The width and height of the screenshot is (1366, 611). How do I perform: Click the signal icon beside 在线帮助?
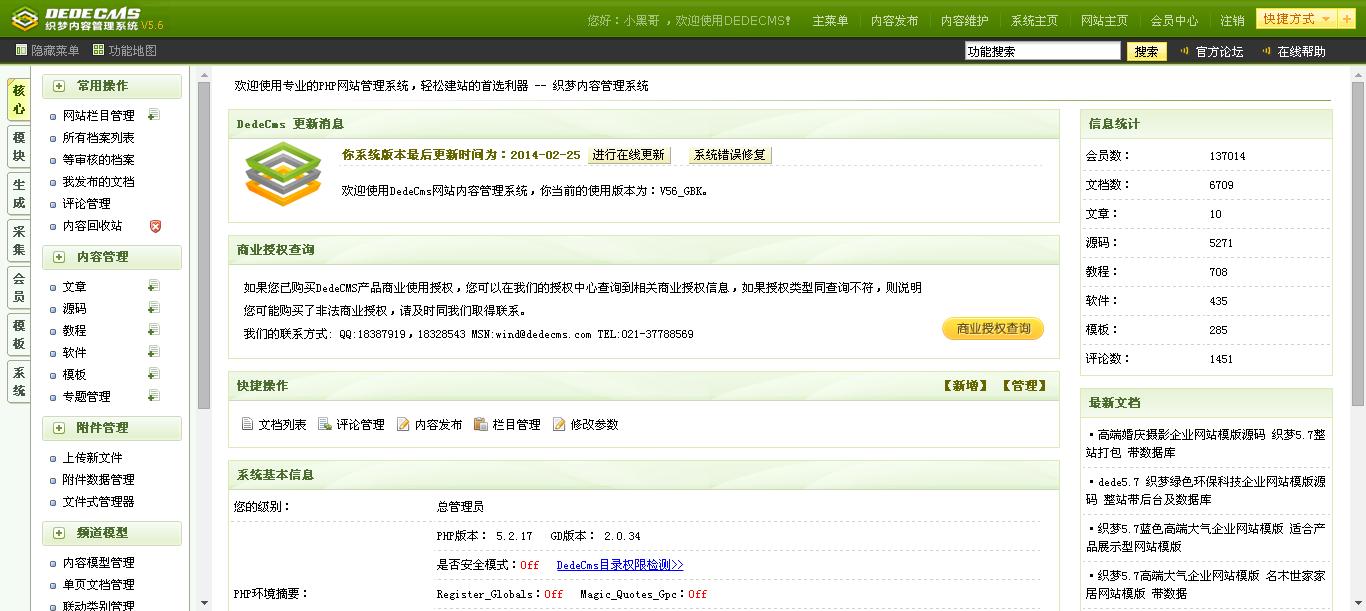[x=1266, y=51]
